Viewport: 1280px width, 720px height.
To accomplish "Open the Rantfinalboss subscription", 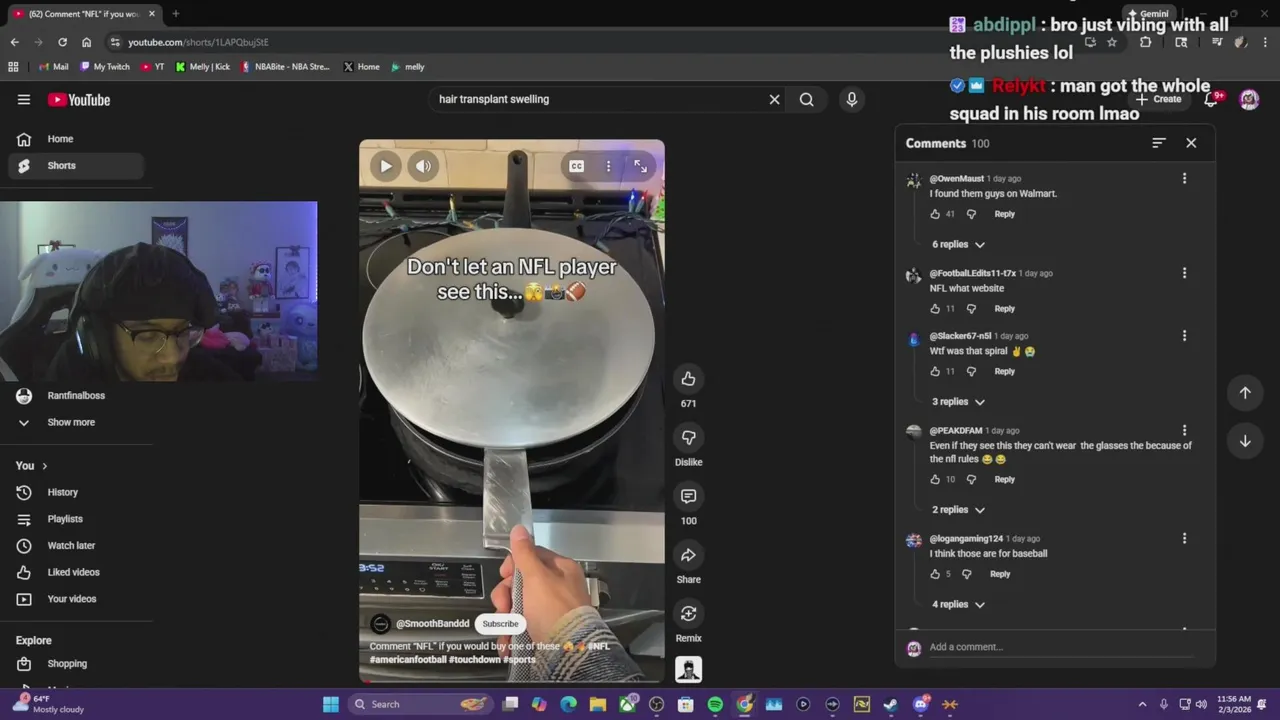I will pyautogui.click(x=76, y=396).
